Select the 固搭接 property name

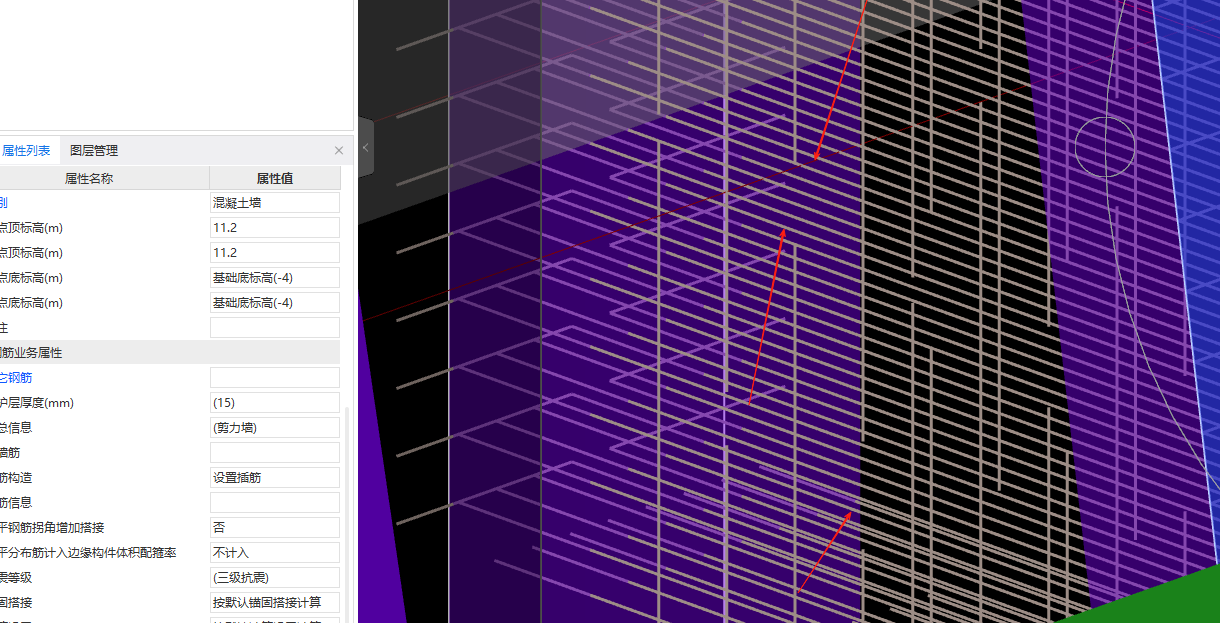(x=16, y=602)
